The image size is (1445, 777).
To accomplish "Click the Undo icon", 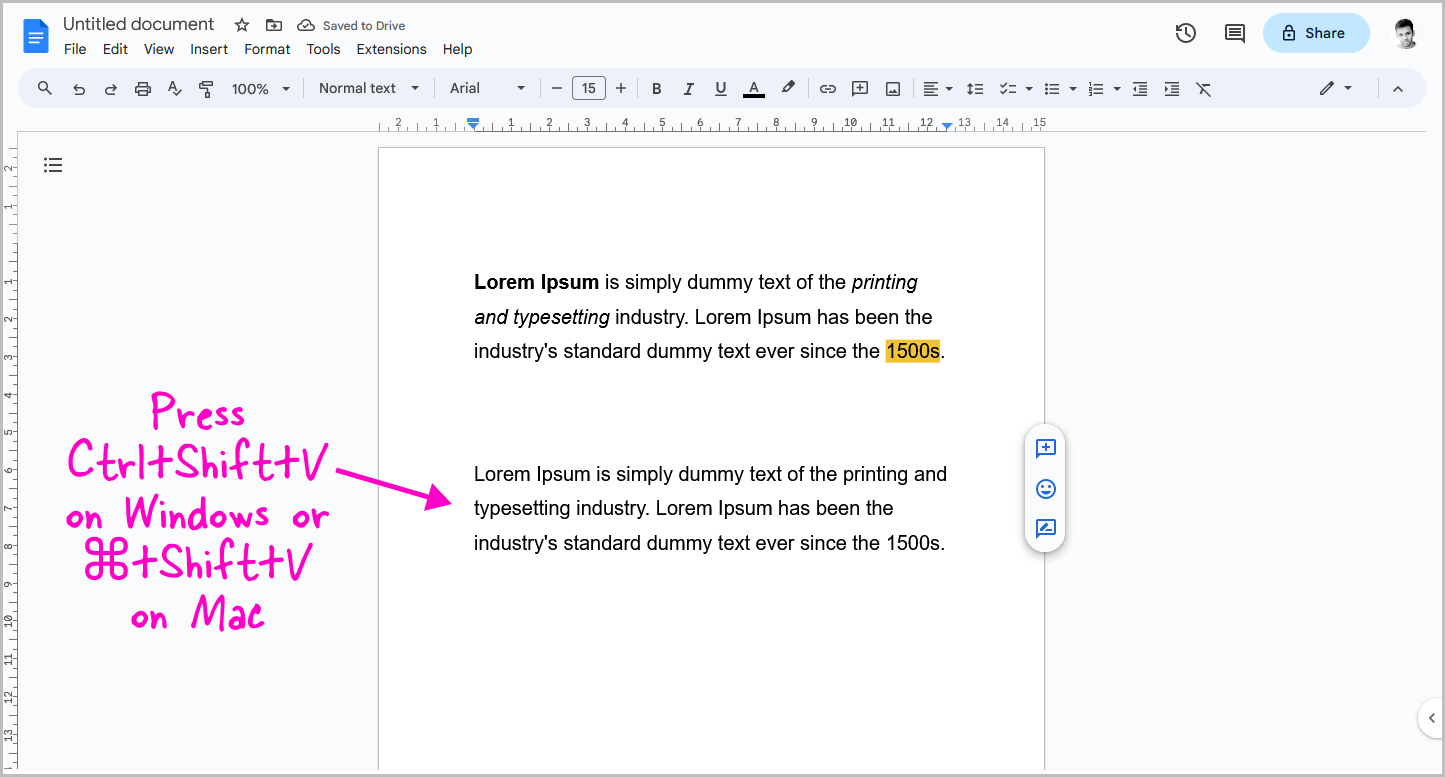I will click(x=79, y=88).
